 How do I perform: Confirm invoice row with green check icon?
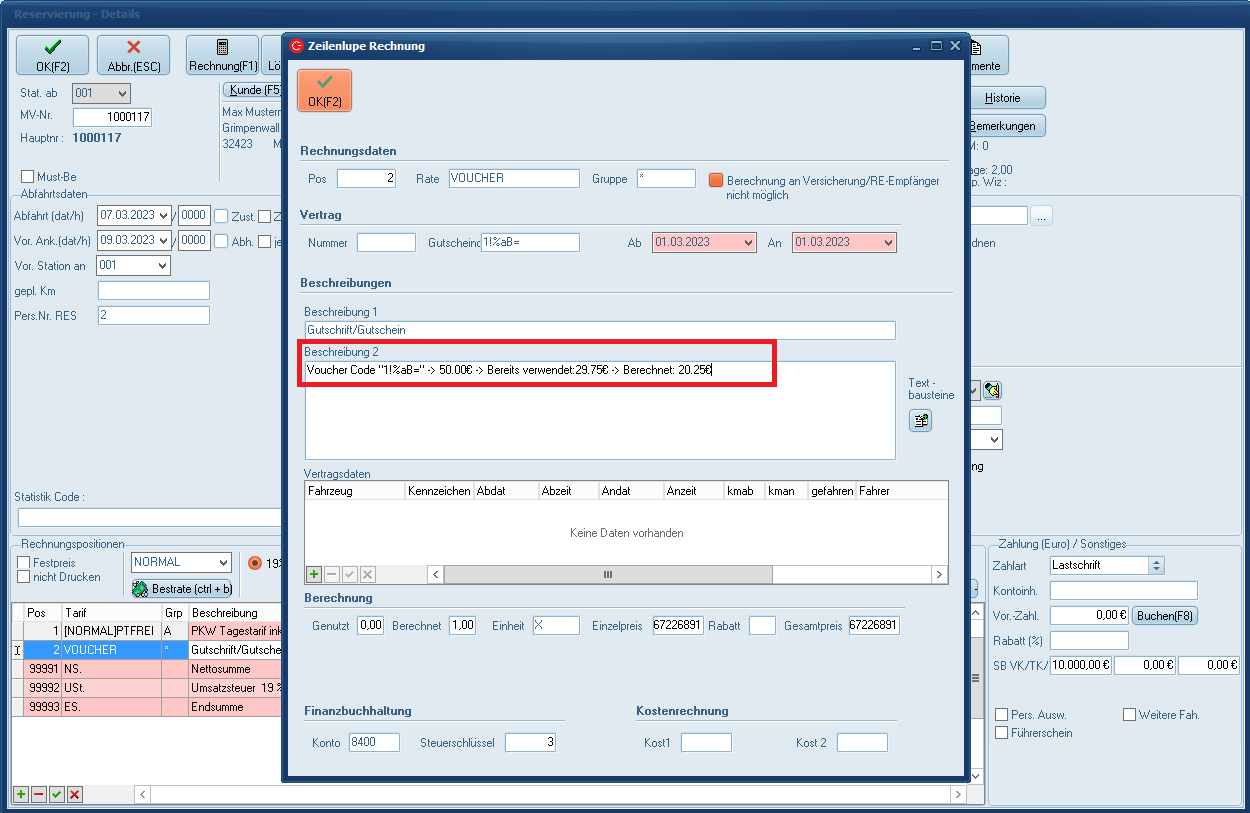57,794
